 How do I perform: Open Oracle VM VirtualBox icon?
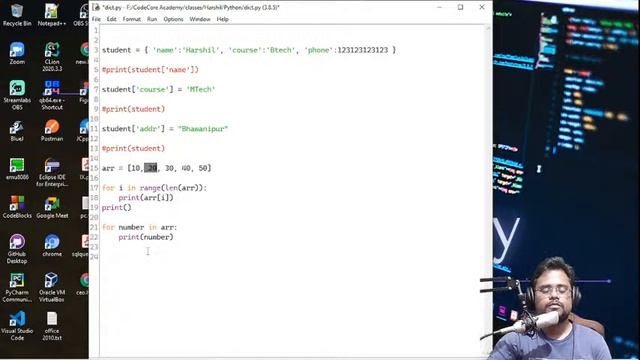coord(52,287)
